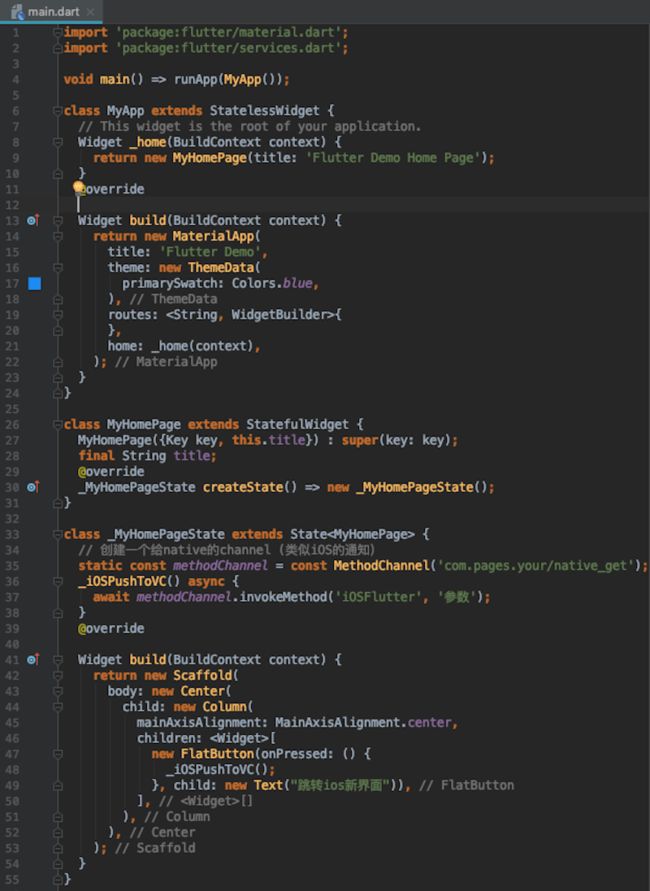The height and width of the screenshot is (891, 650).
Task: Click the _iOSPushToVC() call on line 48
Action: (x=216, y=769)
